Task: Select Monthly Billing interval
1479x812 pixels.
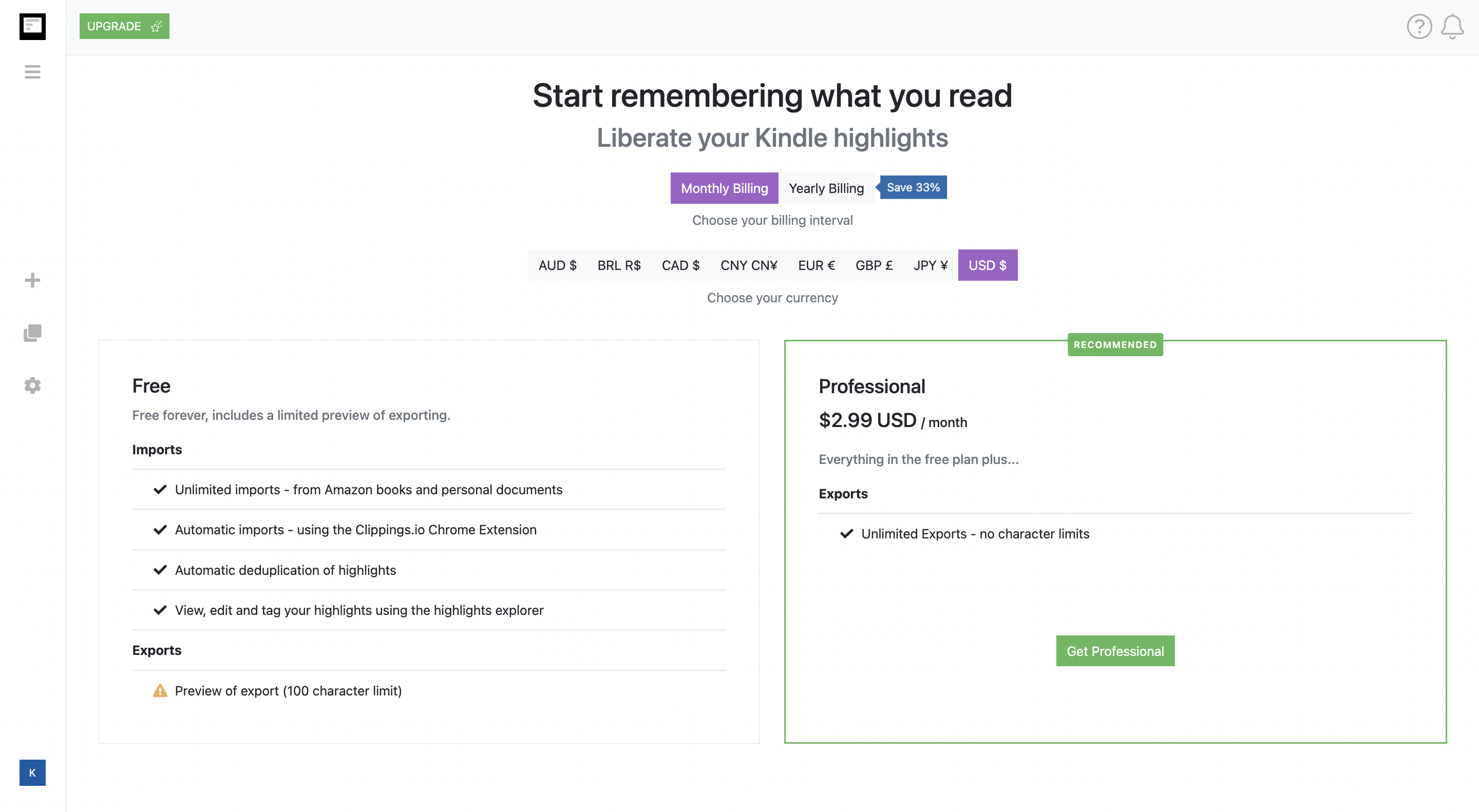Action: (724, 188)
